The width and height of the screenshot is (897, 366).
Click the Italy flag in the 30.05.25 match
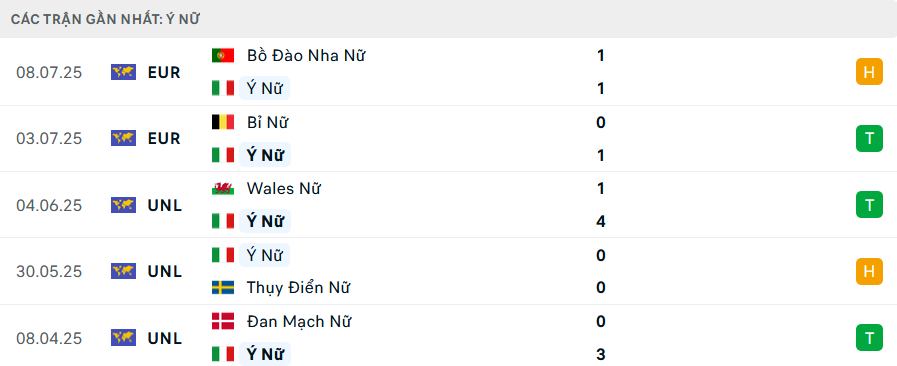[x=223, y=255]
